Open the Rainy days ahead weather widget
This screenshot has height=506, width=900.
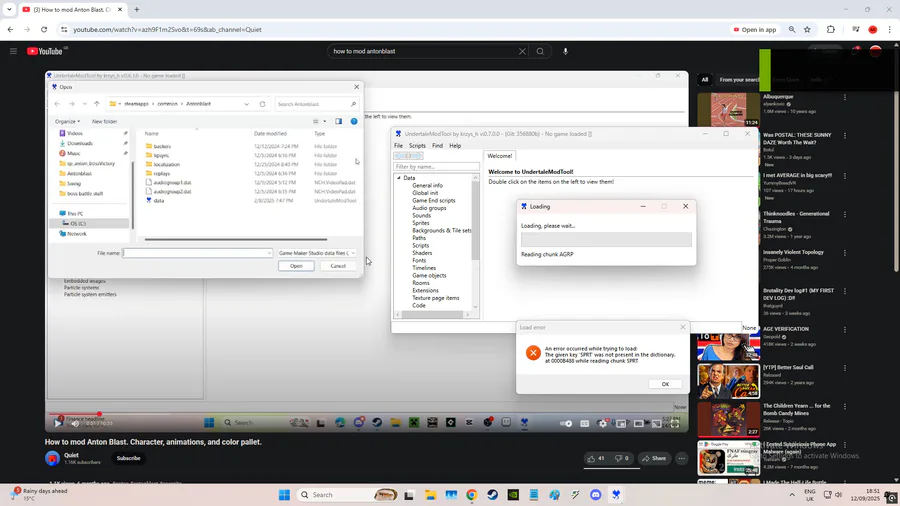(x=38, y=495)
